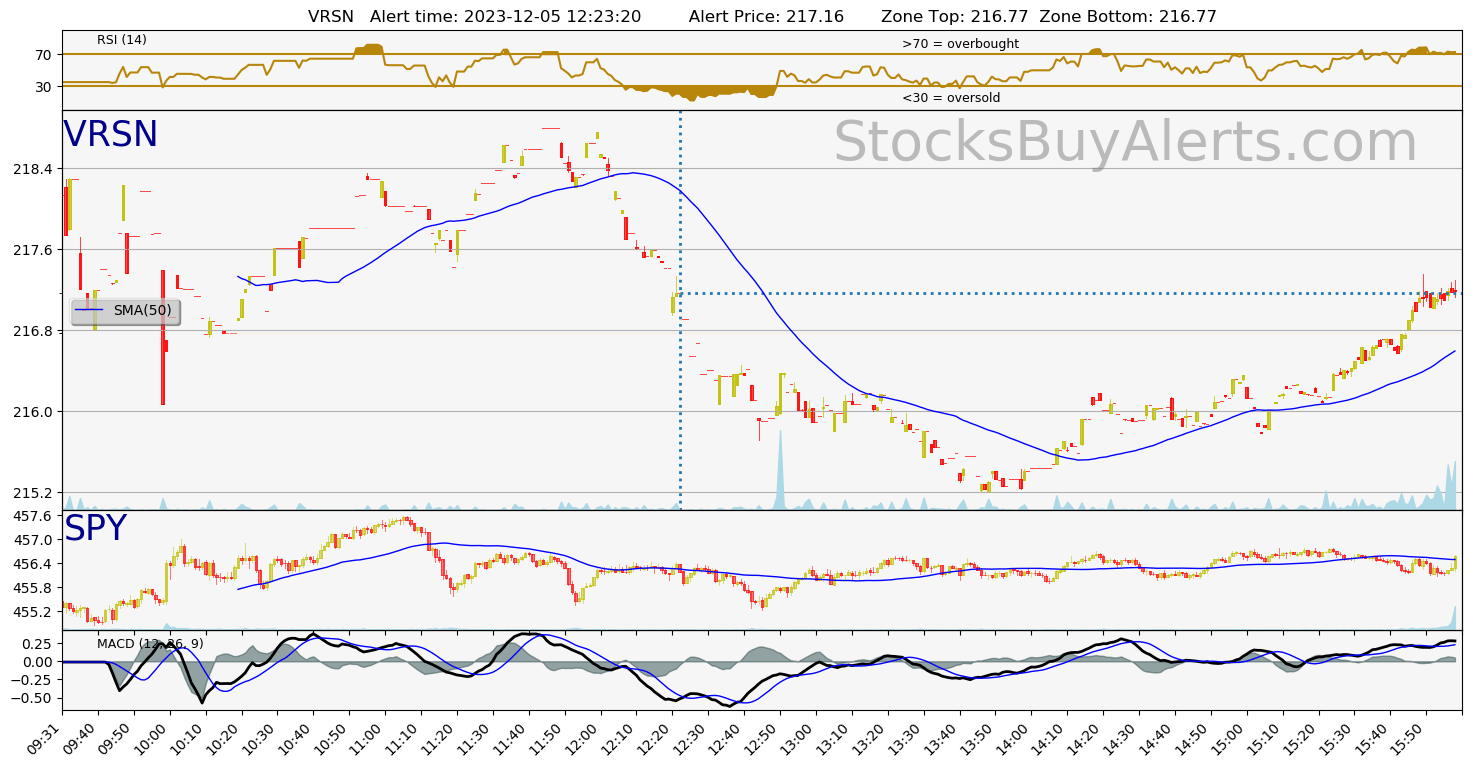The image size is (1476, 768).
Task: Click the 216.0 price axis label
Action: pyautogui.click(x=33, y=412)
